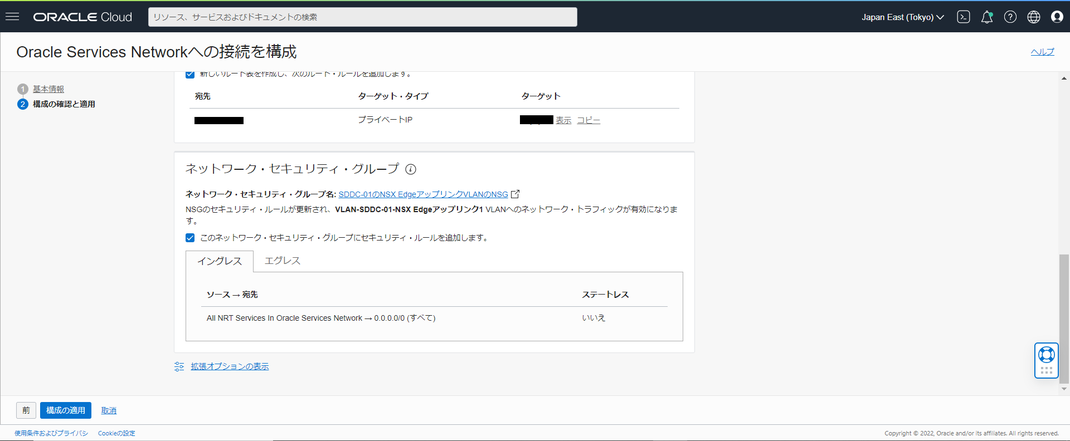Click the 取消 cancel link
Screen dimensions: 1070x441
coord(109,410)
